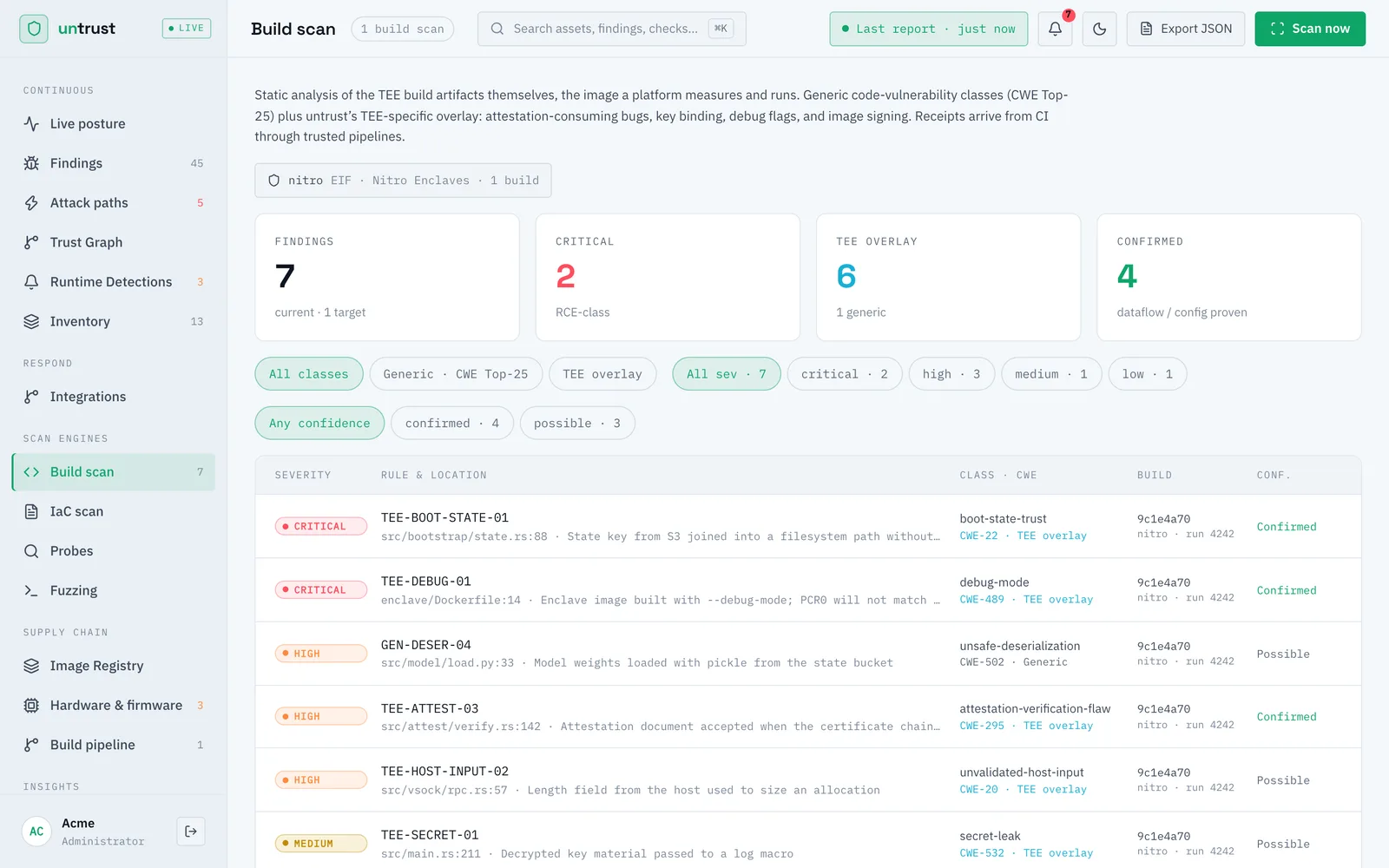
Task: Open Trust Graph in sidebar
Action: pos(114,242)
